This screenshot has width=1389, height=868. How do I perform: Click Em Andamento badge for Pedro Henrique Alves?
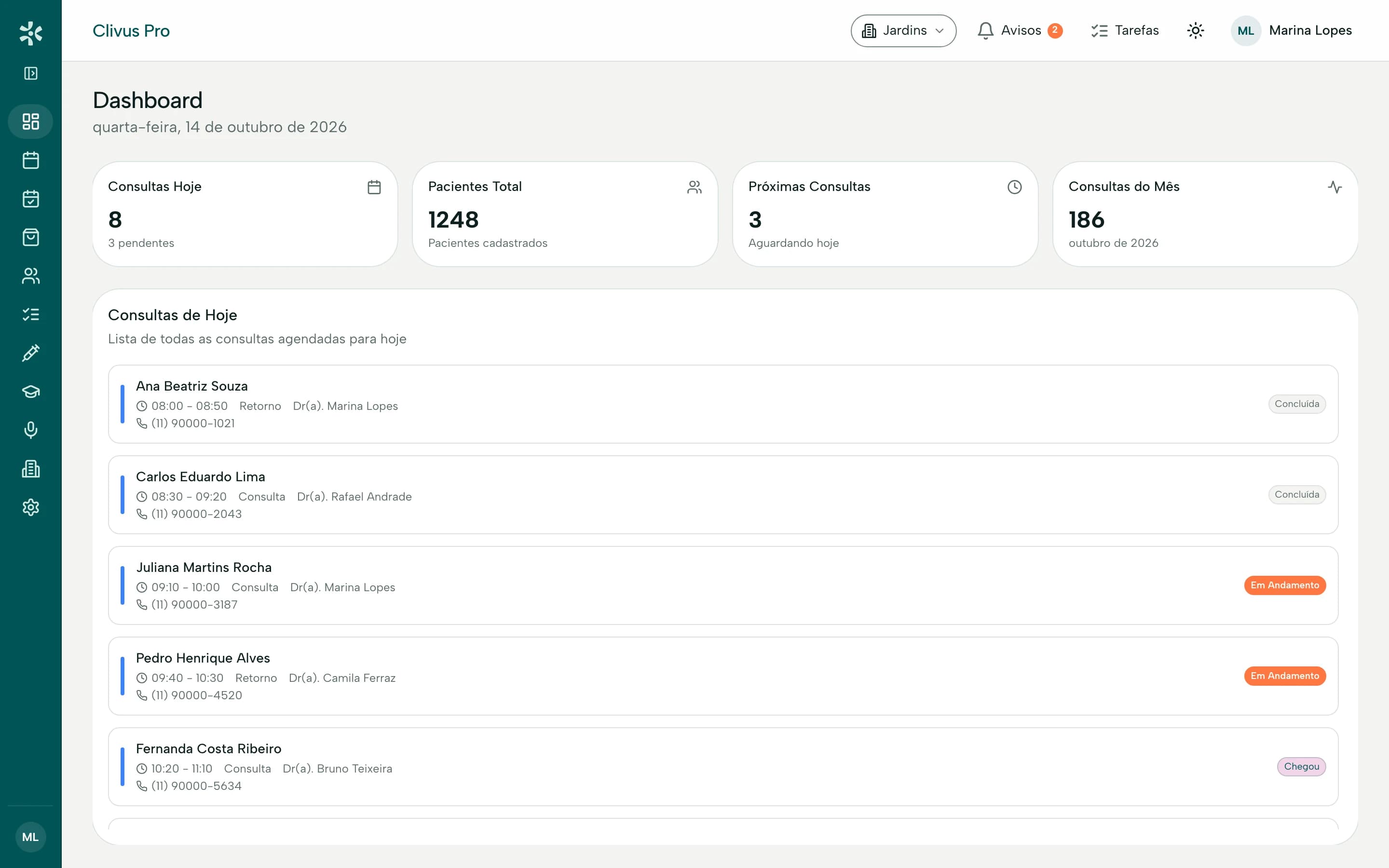tap(1284, 676)
